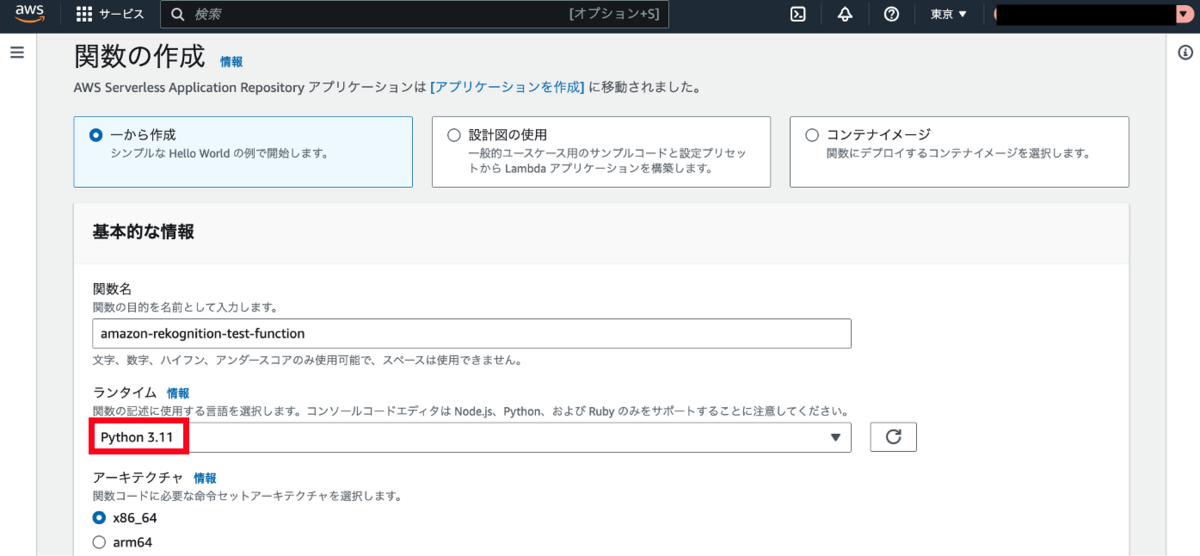Open the 東京 region dropdown
Screen dimensions: 1200x556
pyautogui.click(x=949, y=14)
